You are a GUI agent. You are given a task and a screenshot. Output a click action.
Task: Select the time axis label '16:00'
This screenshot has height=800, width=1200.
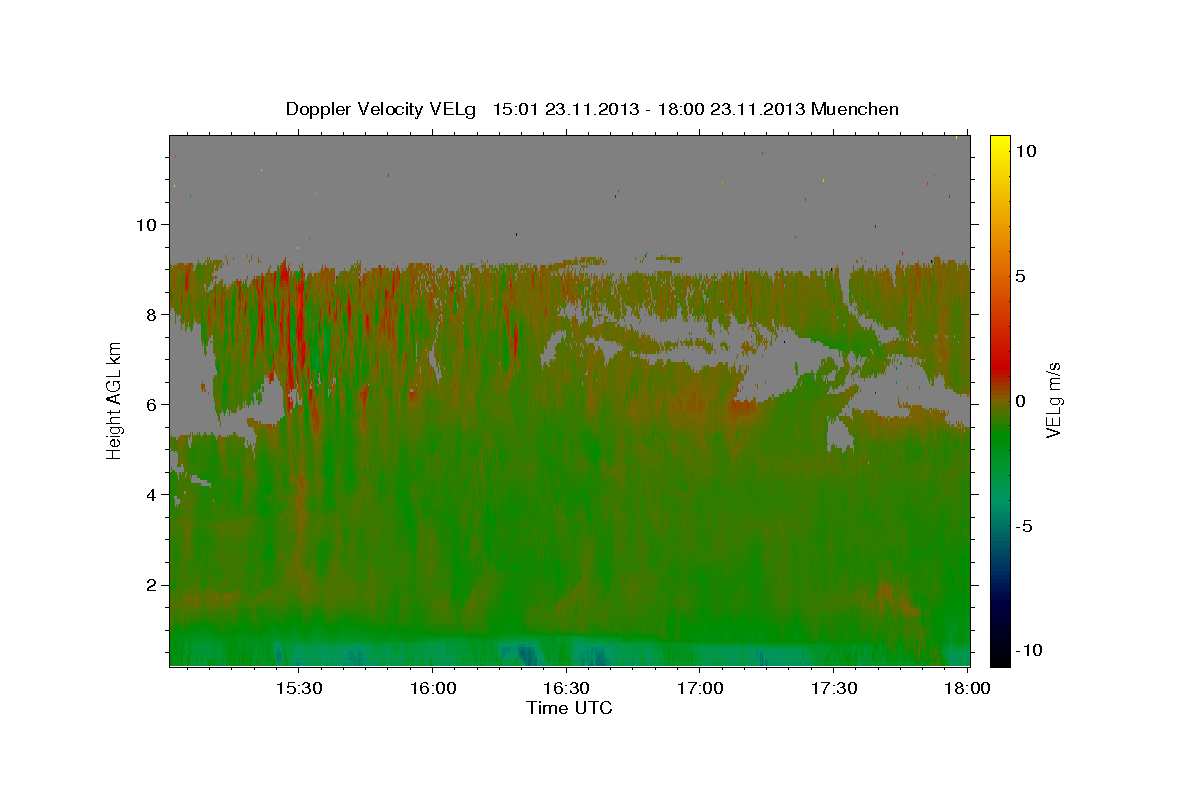(432, 688)
